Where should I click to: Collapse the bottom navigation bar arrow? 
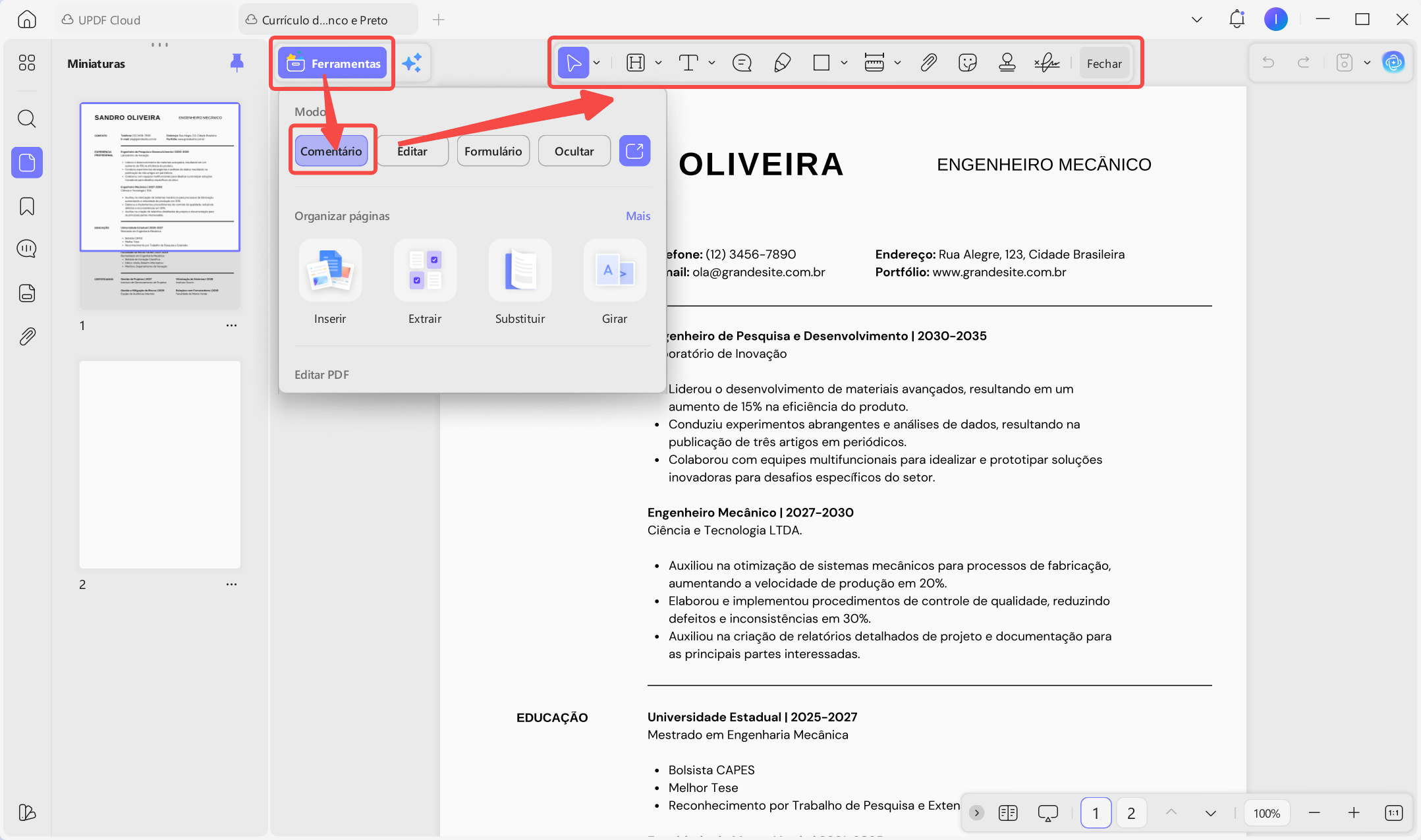[976, 813]
